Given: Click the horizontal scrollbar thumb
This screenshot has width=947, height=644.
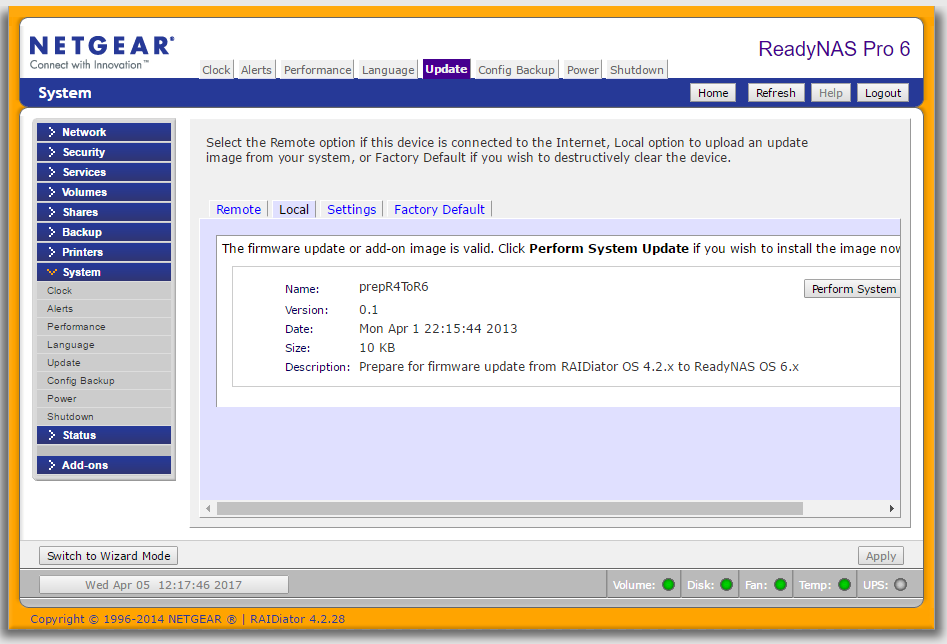Looking at the screenshot, I should [x=510, y=509].
